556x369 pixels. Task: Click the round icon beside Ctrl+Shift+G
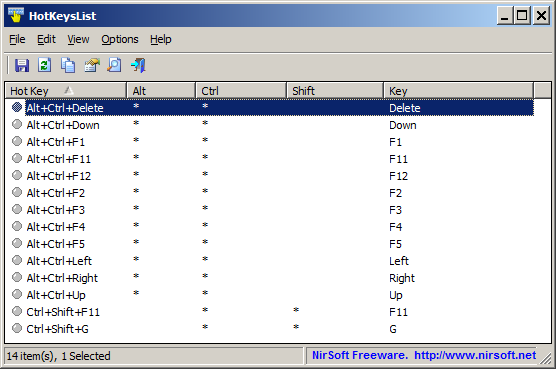(x=17, y=328)
